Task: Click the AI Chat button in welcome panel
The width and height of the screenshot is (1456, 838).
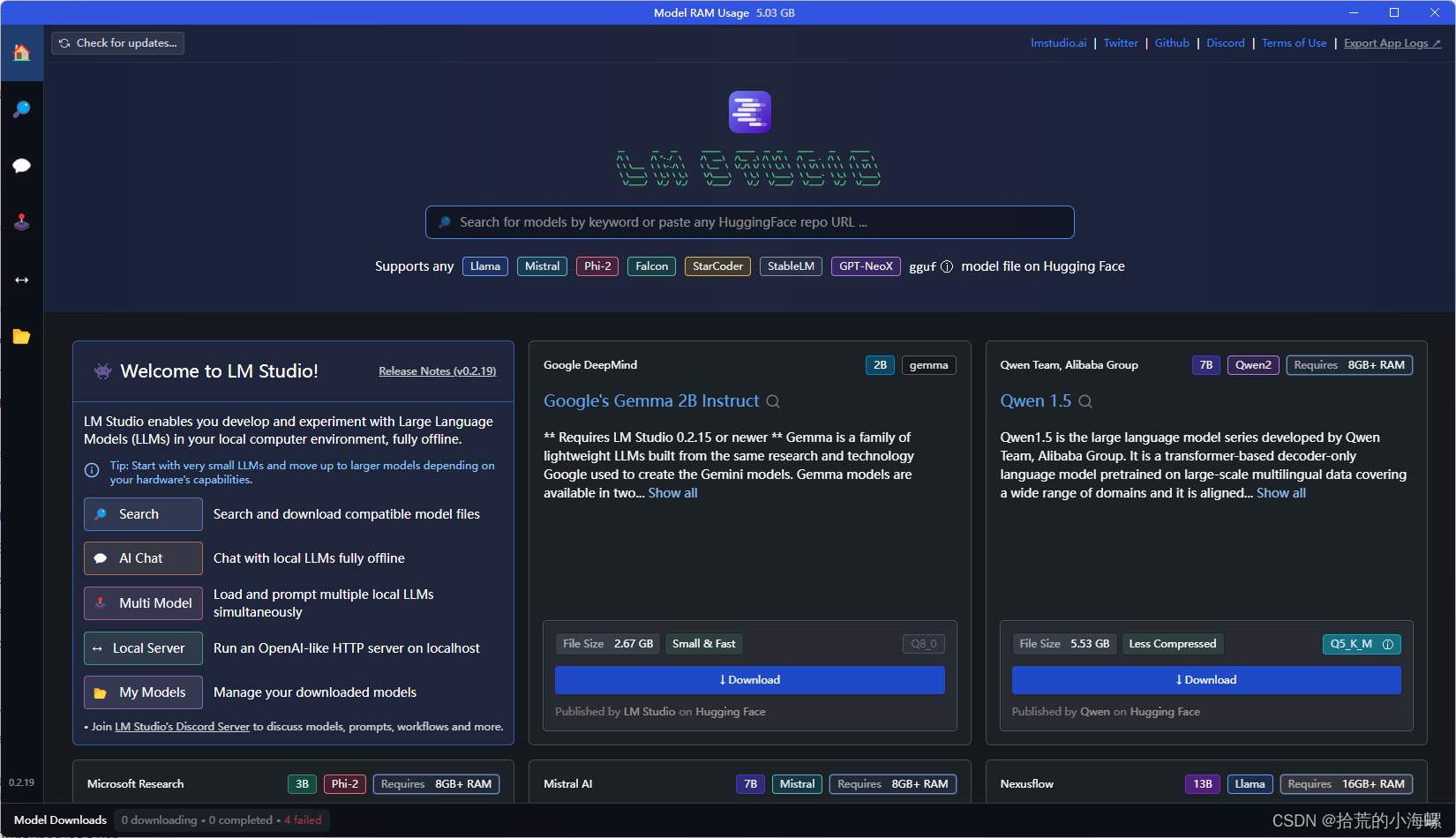Action: click(143, 558)
